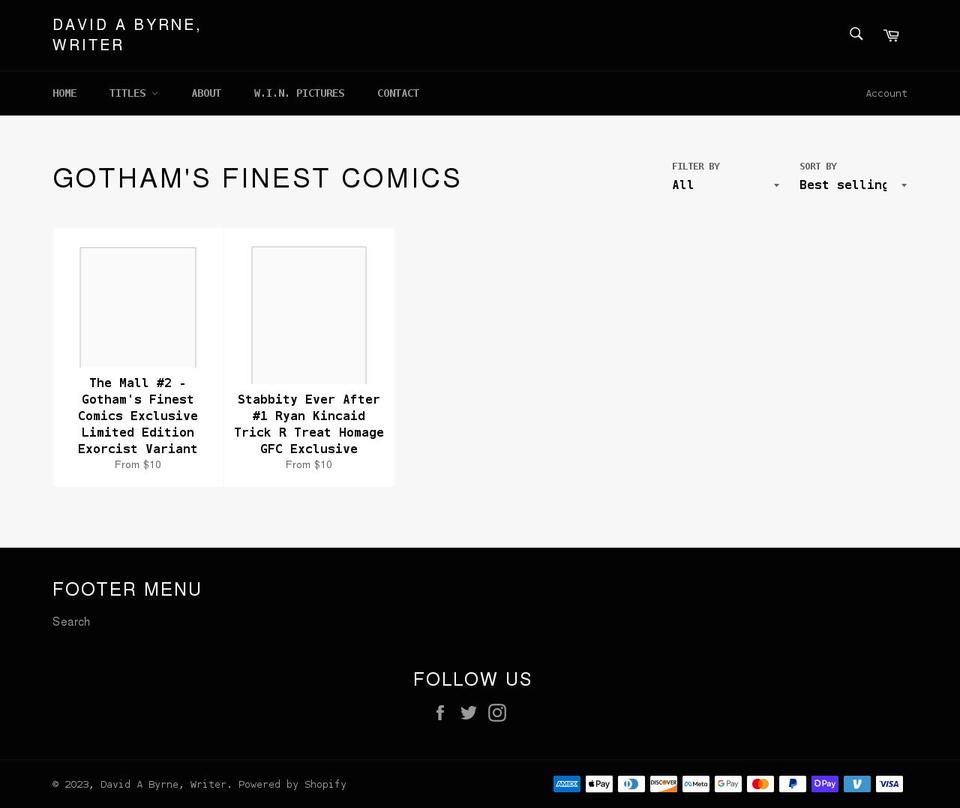Click the Apple Pay payment icon
The height and width of the screenshot is (808, 960).
(x=599, y=784)
